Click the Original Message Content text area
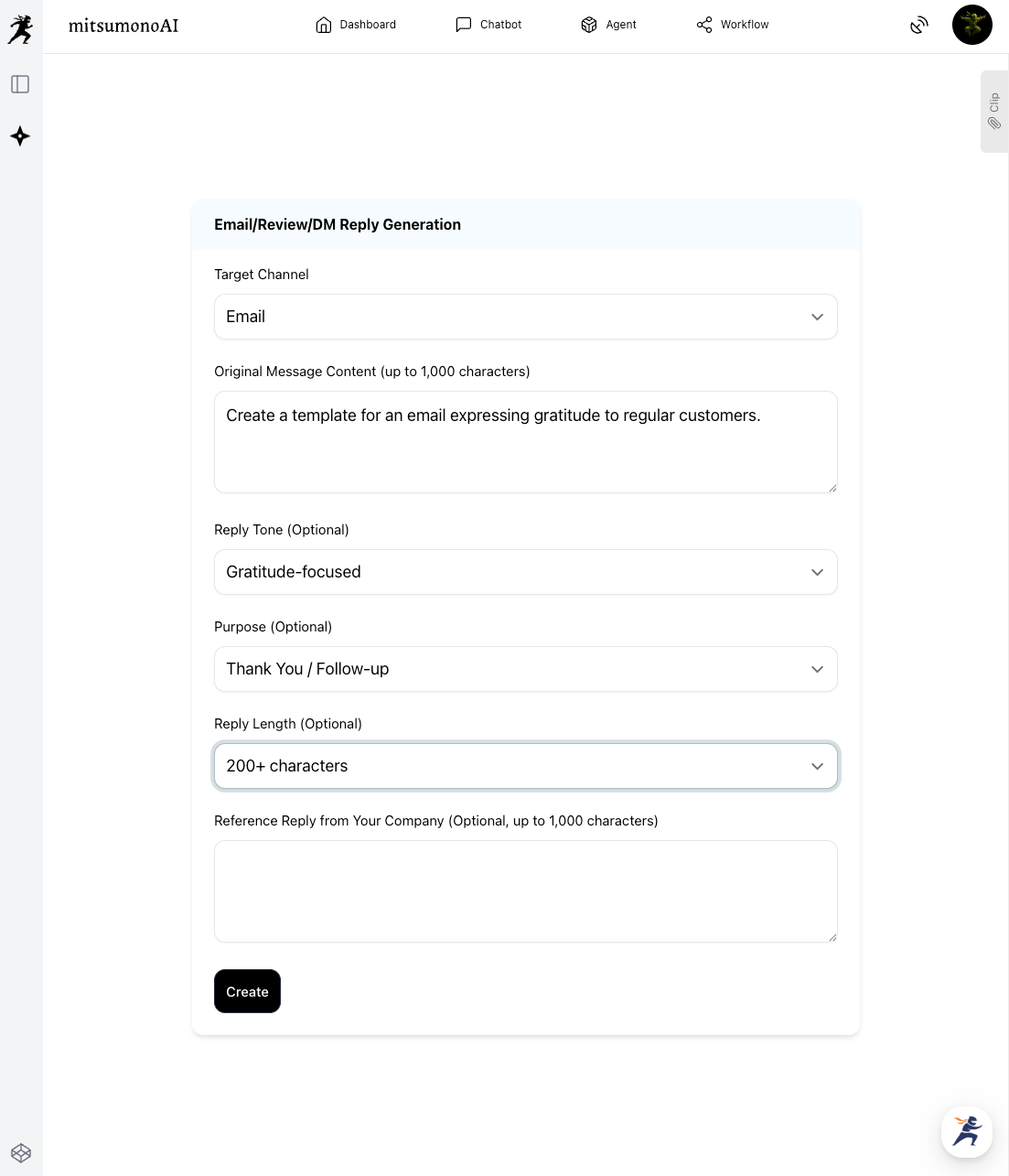The image size is (1009, 1176). (x=526, y=442)
